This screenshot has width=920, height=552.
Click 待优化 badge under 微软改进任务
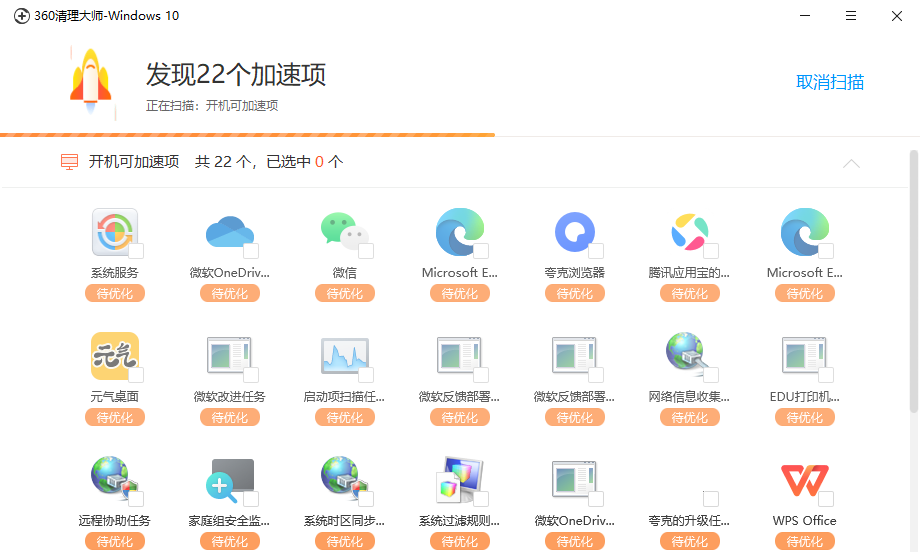229,417
